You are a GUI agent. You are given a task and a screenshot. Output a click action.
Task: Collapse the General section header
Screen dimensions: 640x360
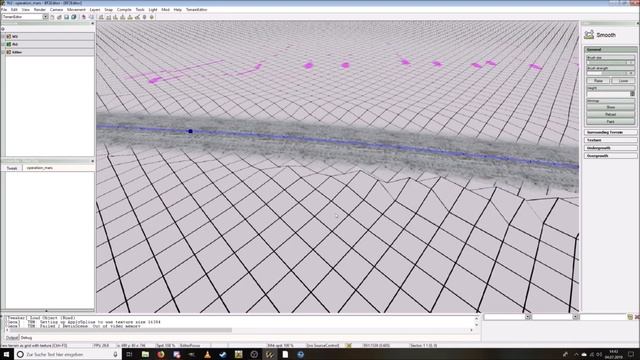(610, 49)
